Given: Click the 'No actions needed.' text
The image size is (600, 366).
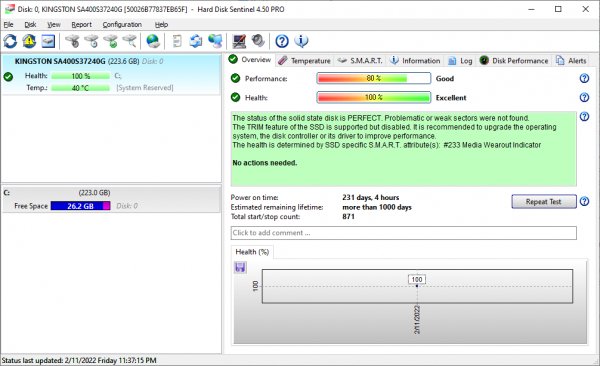Looking at the screenshot, I should click(x=265, y=163).
